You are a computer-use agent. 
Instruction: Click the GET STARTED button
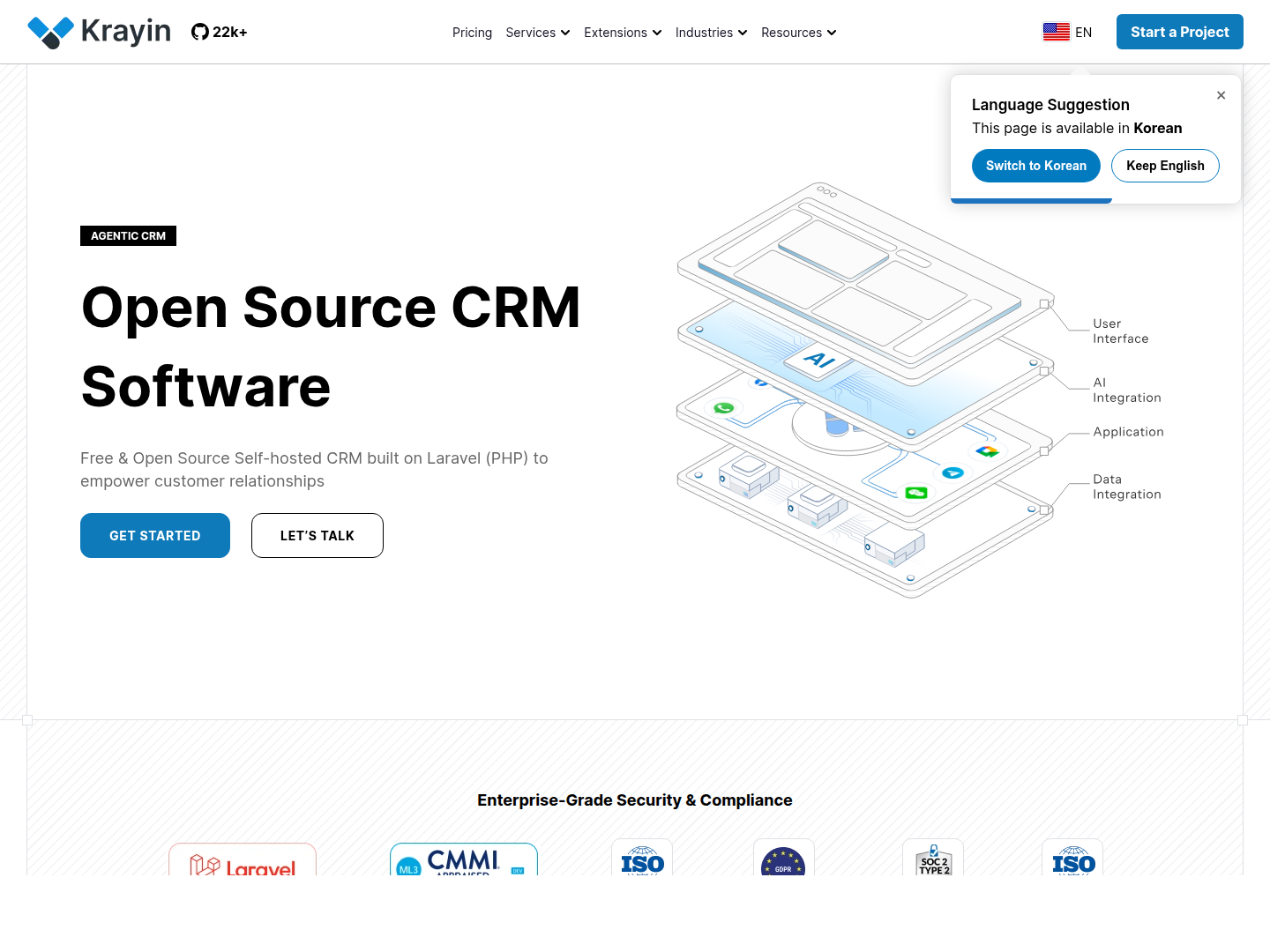(155, 536)
